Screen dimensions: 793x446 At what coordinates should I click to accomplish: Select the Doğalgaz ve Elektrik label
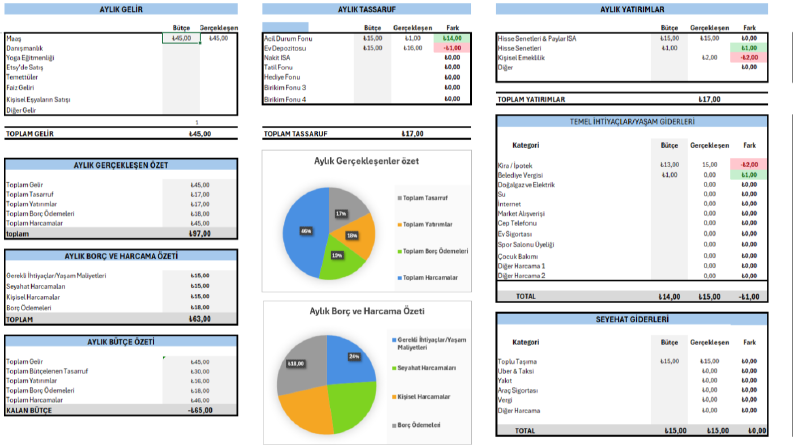(526, 185)
